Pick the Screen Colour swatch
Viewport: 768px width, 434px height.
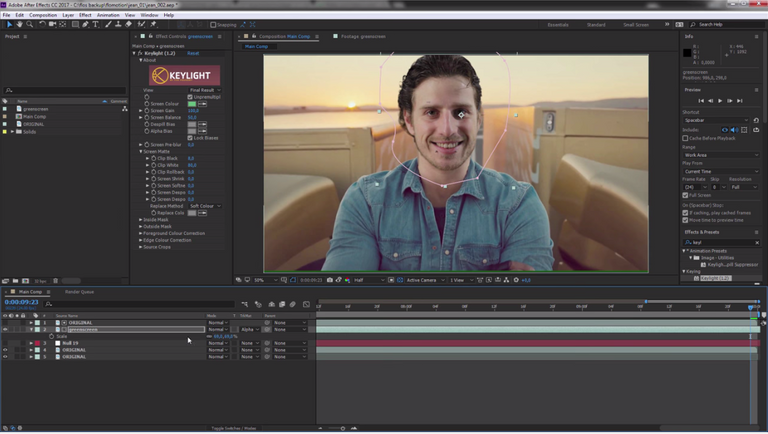(192, 104)
